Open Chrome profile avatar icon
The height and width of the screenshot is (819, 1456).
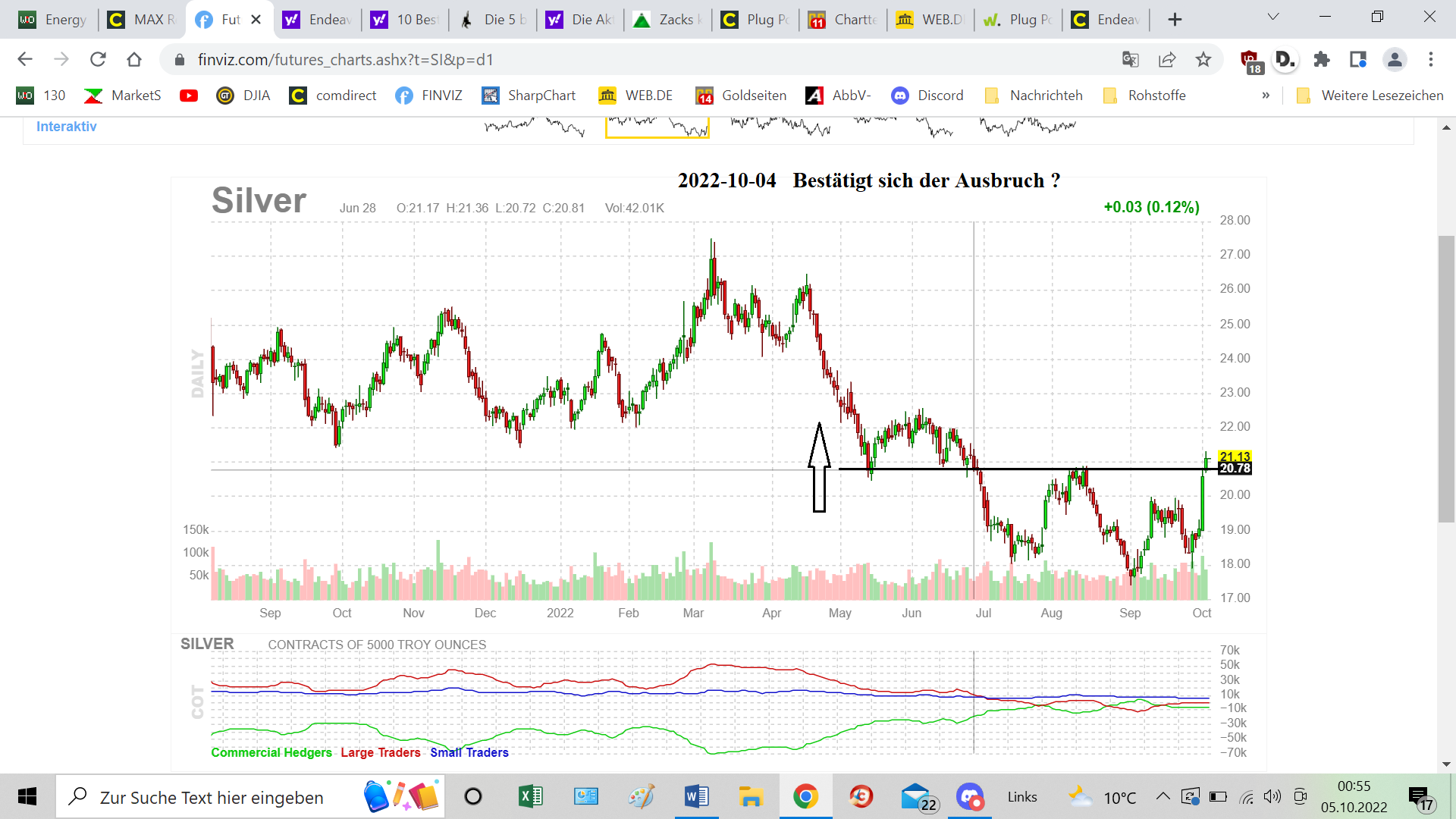click(1395, 59)
